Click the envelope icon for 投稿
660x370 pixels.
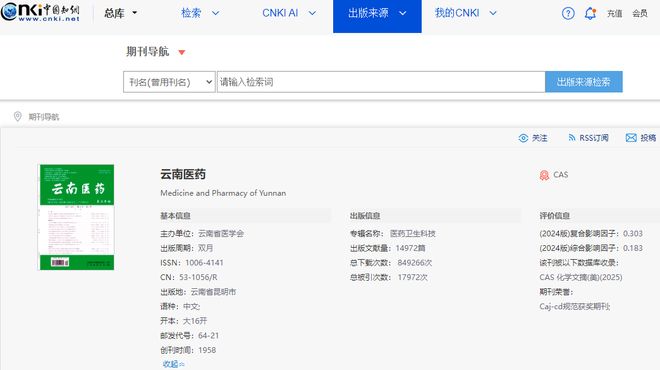631,138
